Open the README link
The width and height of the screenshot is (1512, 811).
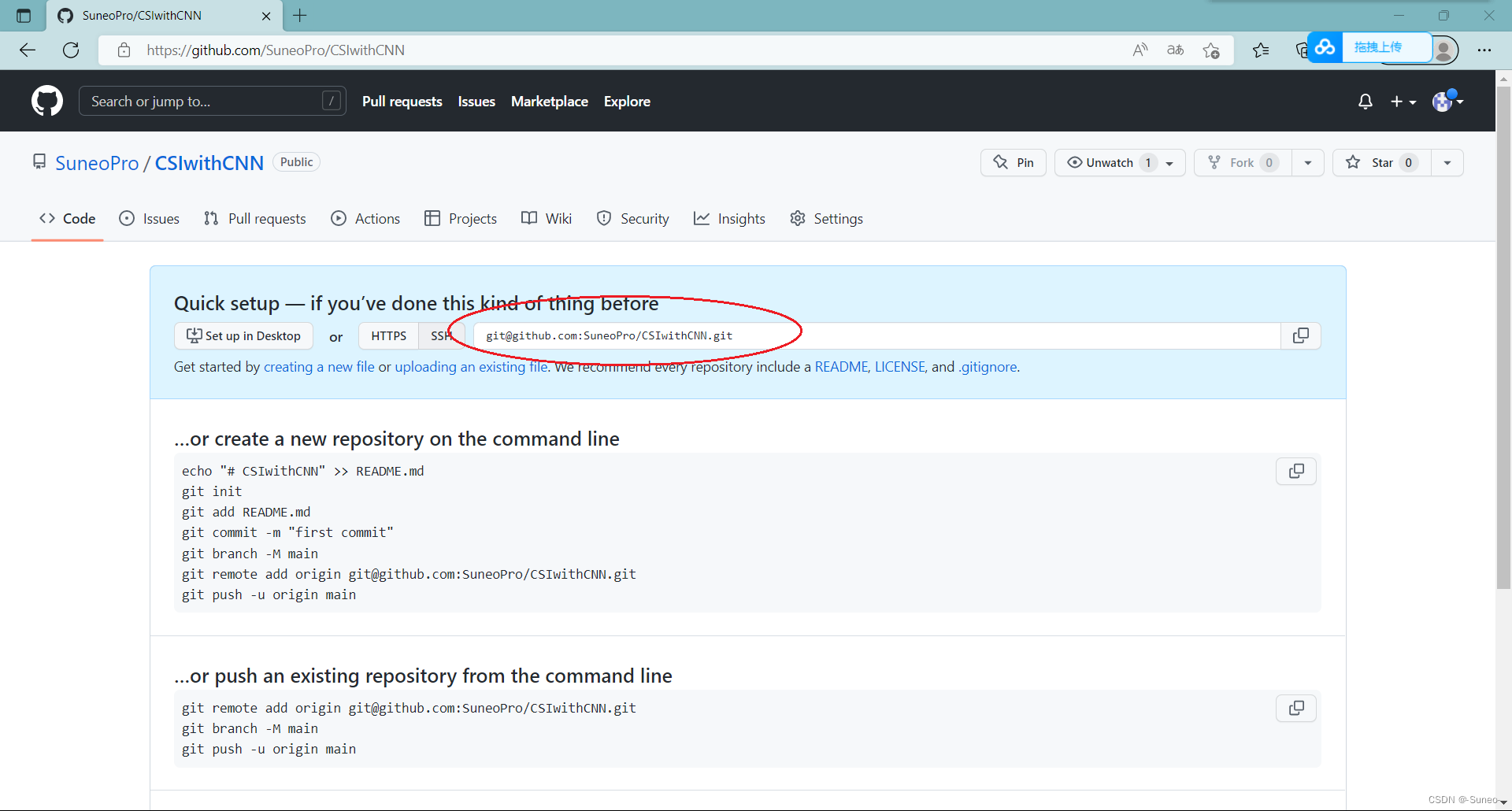pos(841,367)
